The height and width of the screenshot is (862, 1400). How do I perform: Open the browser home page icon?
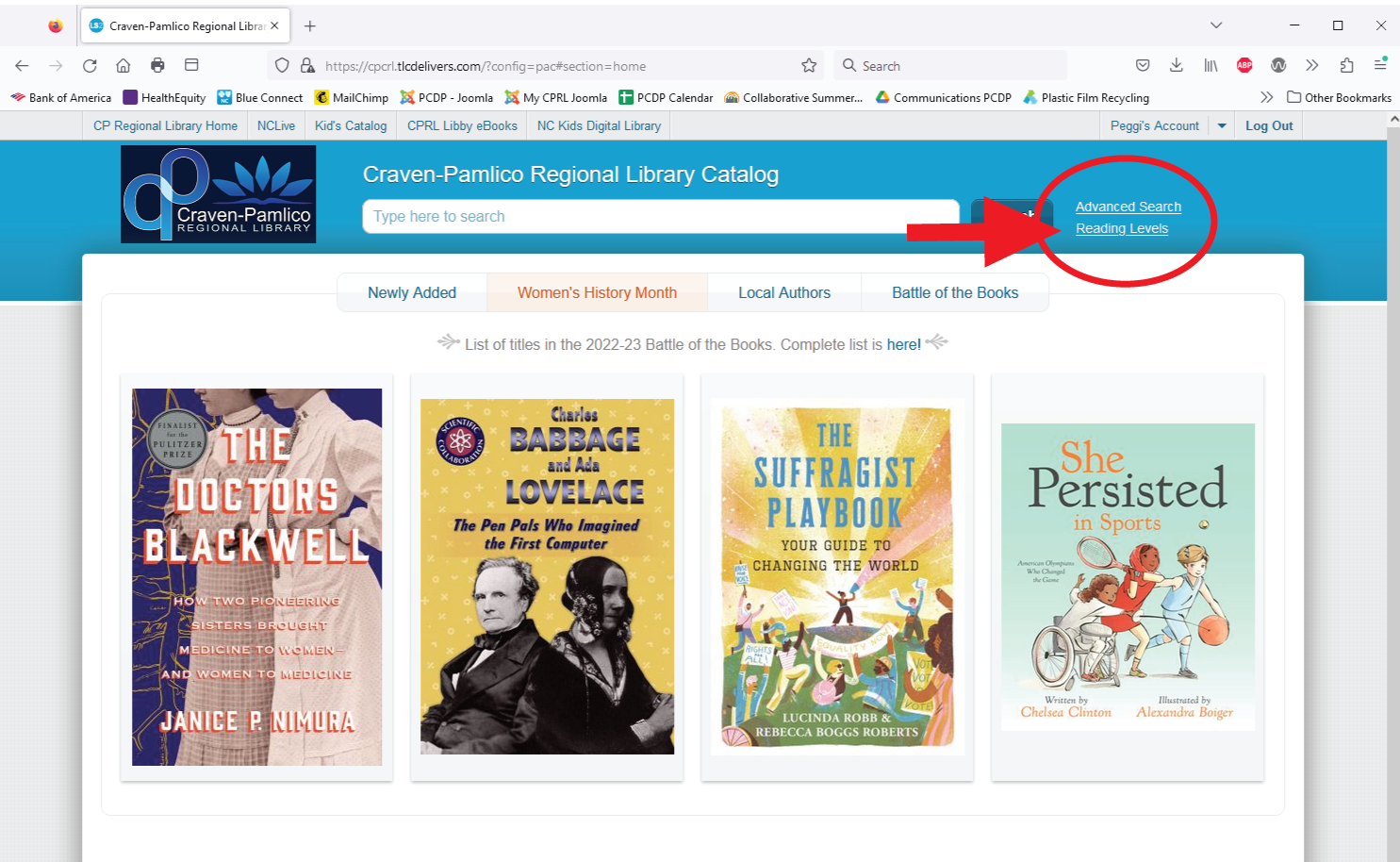point(124,65)
